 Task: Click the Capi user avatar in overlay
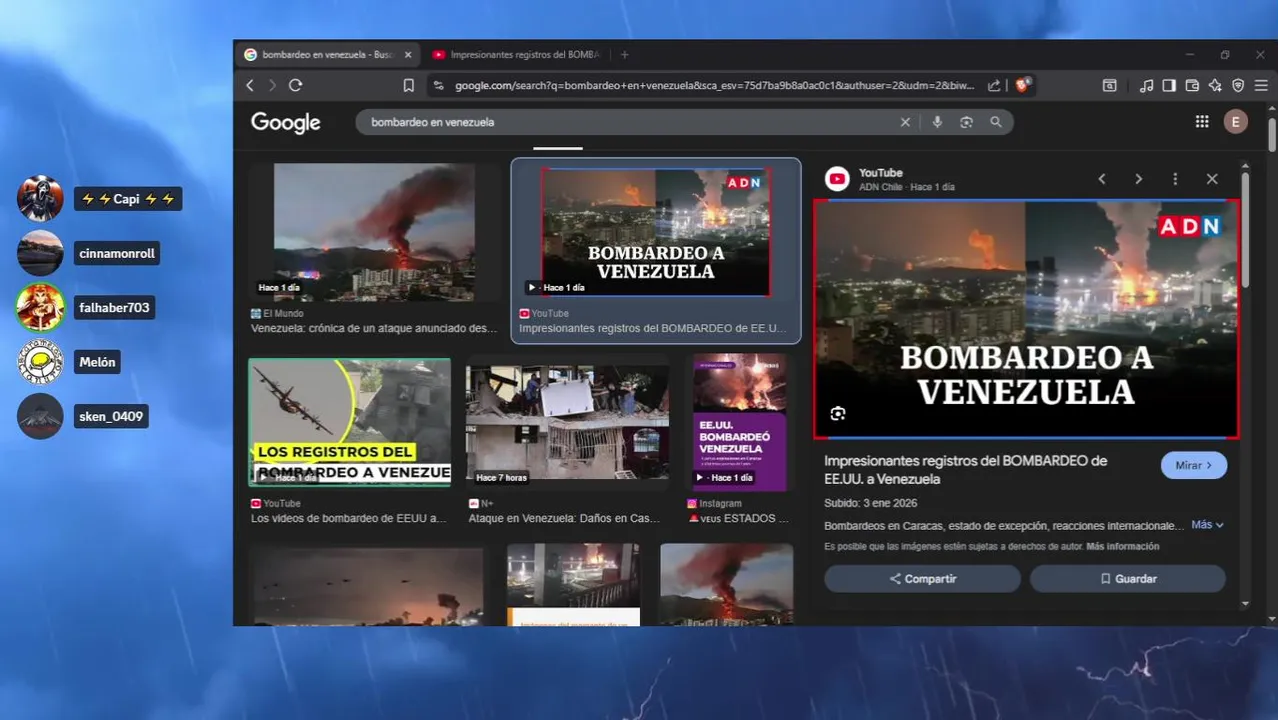click(40, 198)
